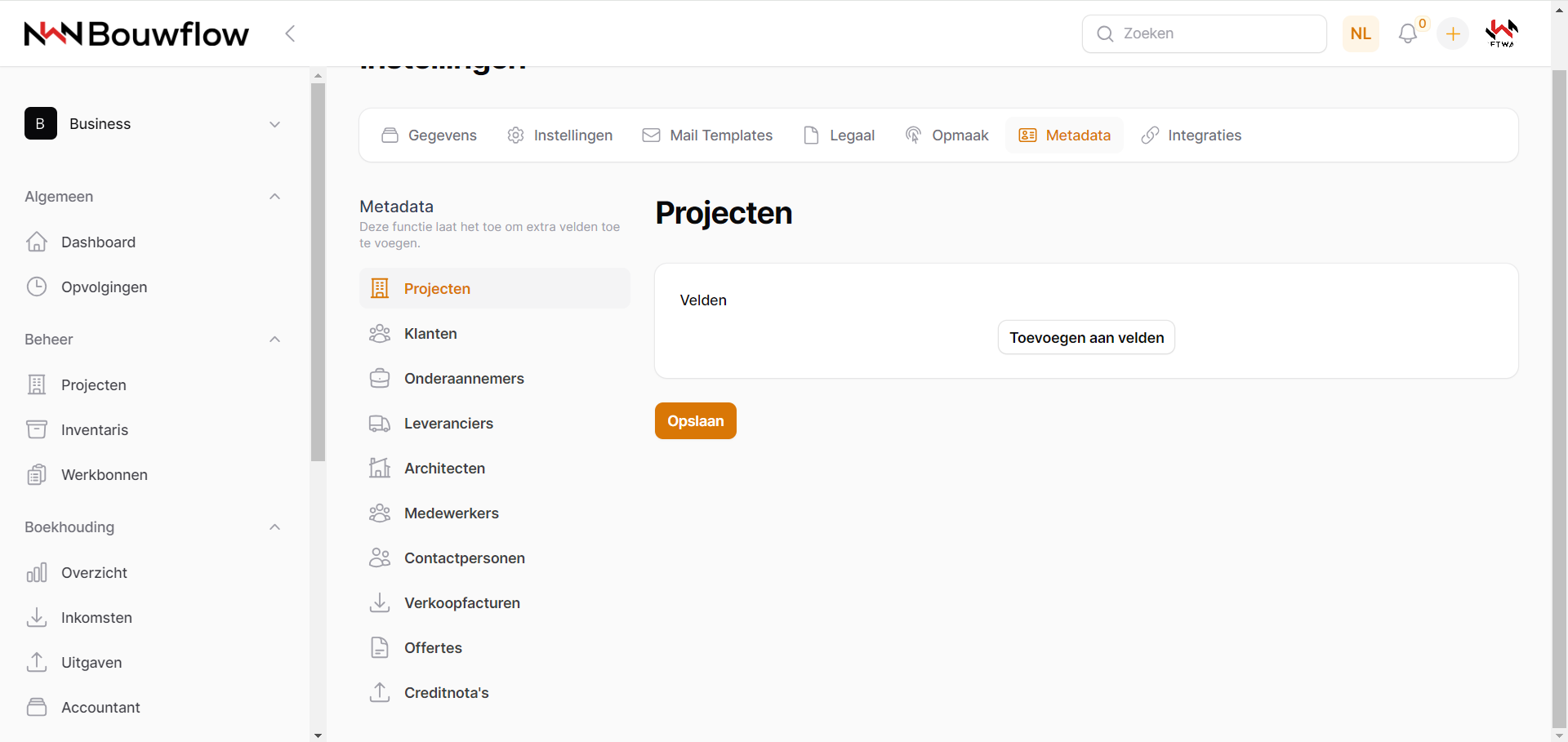Click the notification bell icon

1407,33
